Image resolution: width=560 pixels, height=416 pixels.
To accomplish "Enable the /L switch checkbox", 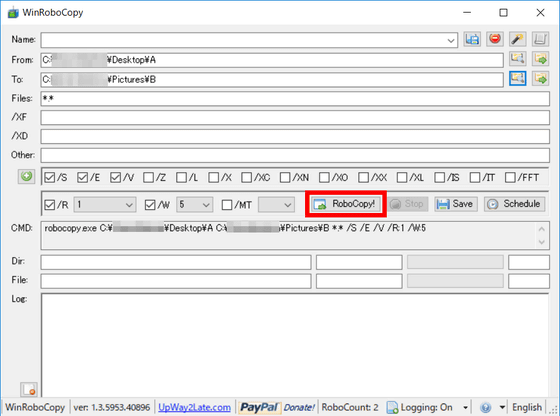I will pos(181,177).
